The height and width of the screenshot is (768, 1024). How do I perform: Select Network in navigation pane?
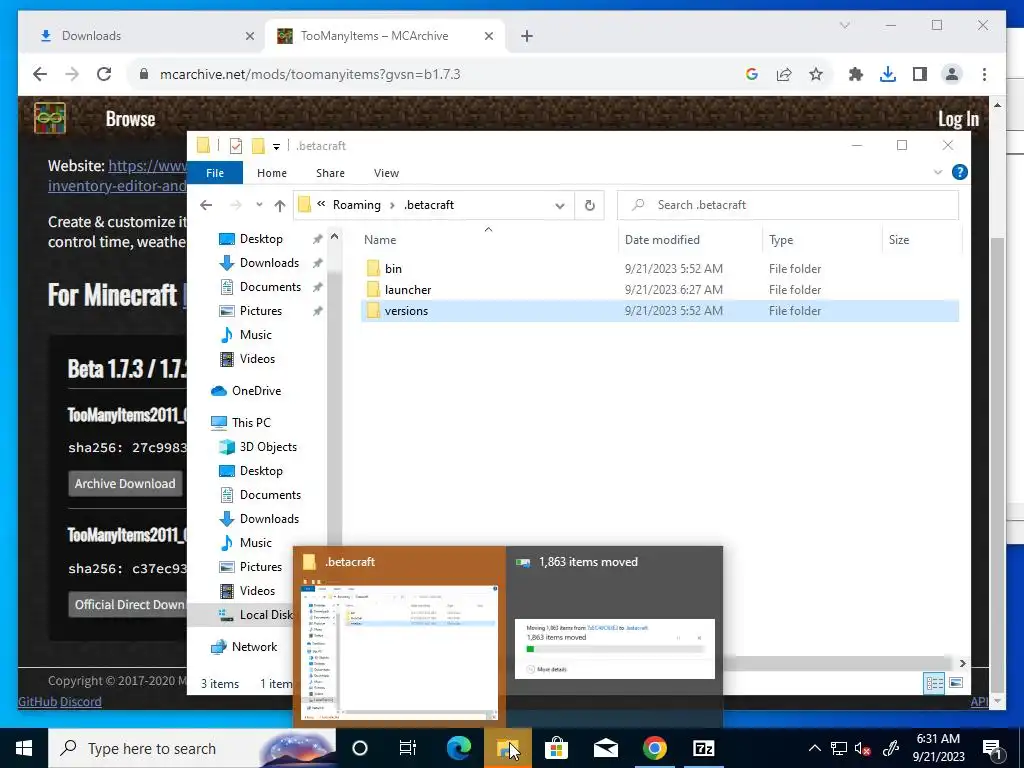click(254, 647)
